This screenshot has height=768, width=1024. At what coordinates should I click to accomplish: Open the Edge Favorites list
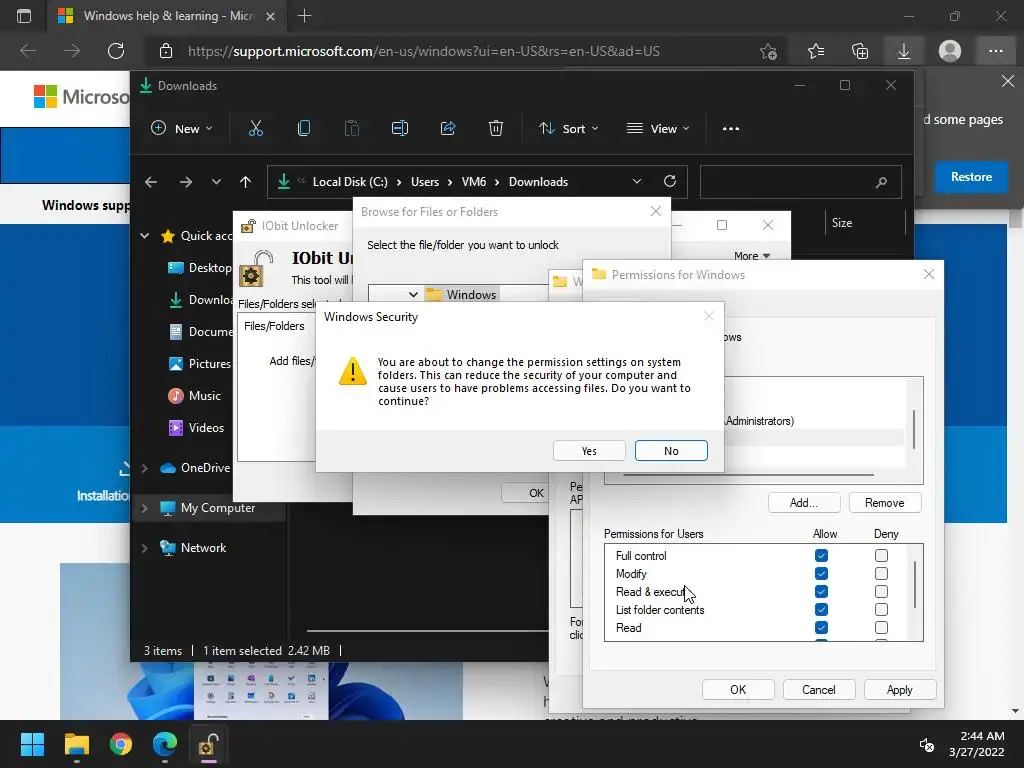click(816, 51)
